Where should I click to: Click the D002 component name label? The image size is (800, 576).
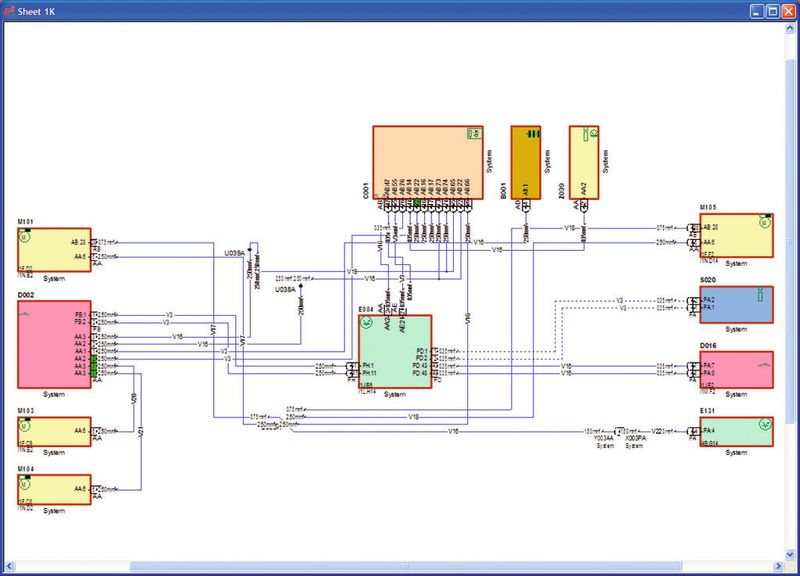pos(26,295)
